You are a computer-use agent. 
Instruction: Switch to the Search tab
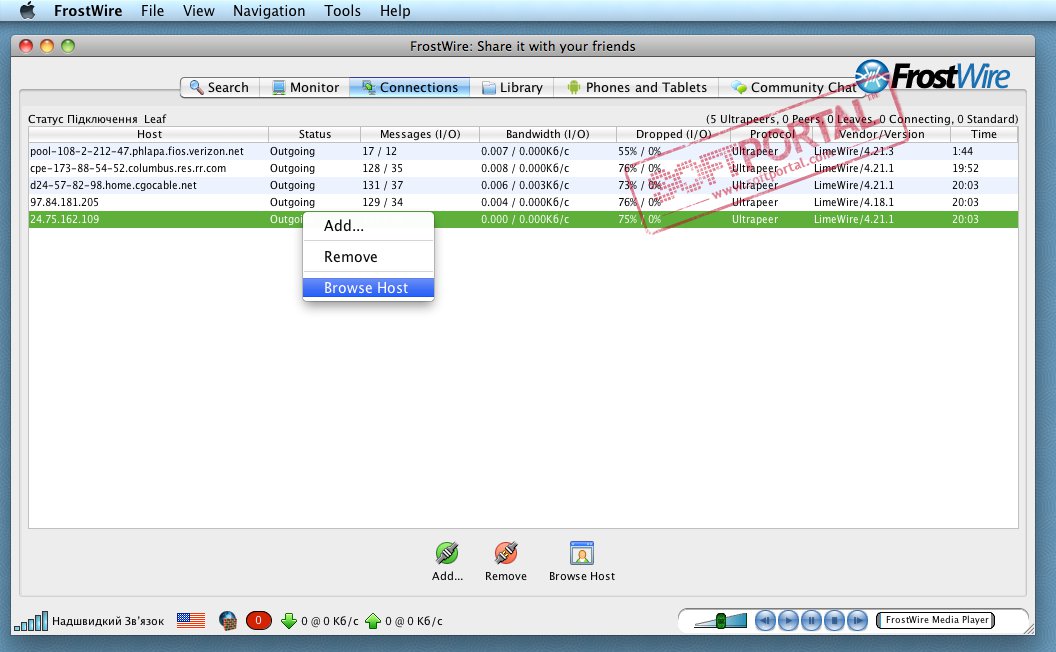220,88
